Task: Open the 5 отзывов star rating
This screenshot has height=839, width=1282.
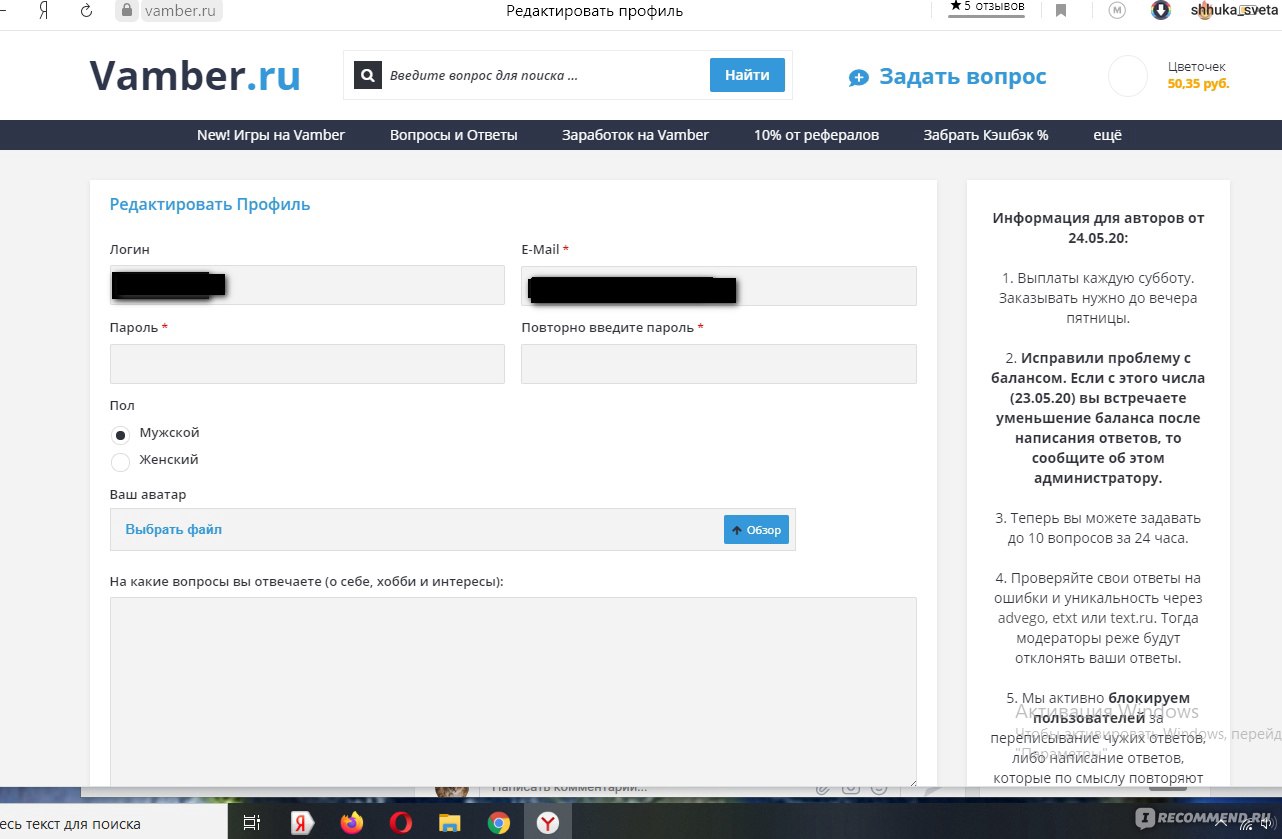Action: [987, 7]
